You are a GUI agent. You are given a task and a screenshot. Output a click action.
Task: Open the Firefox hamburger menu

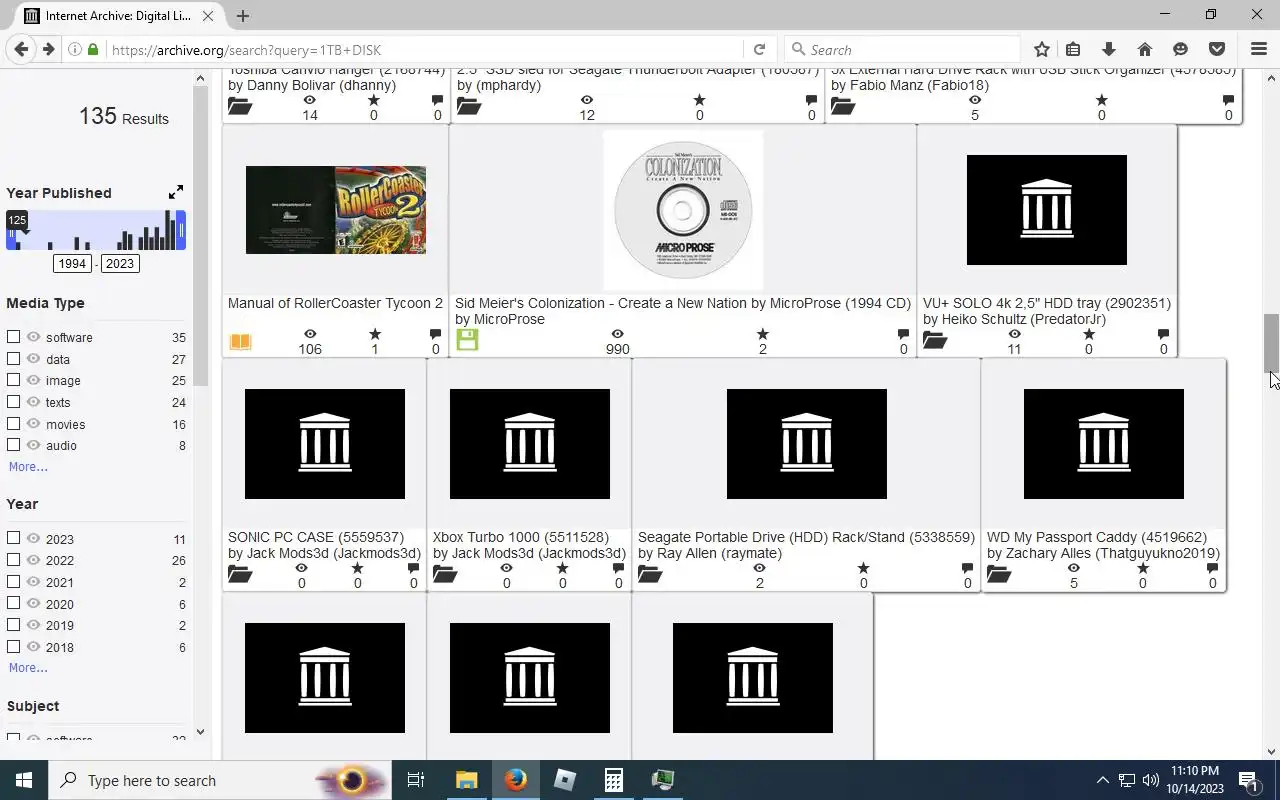click(1259, 49)
